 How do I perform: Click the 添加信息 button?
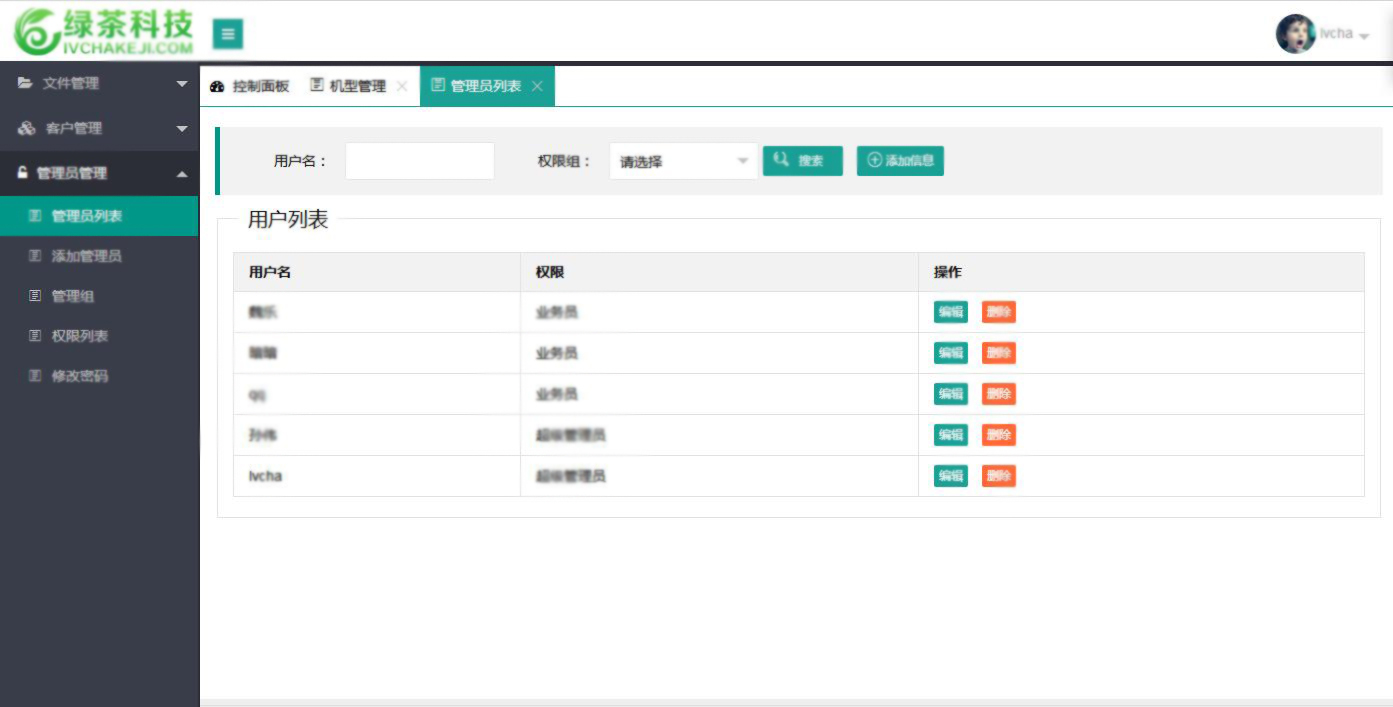[900, 161]
